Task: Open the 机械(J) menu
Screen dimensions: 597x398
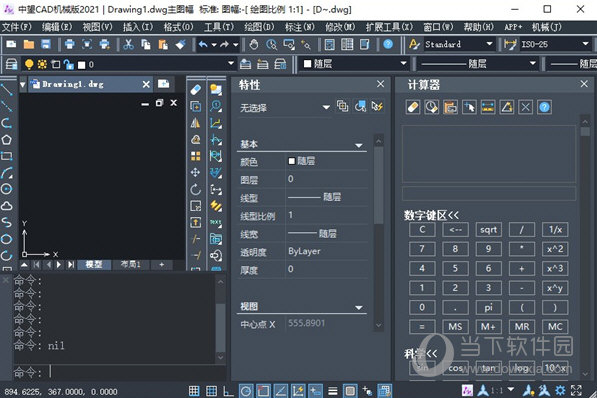Action: [x=547, y=27]
